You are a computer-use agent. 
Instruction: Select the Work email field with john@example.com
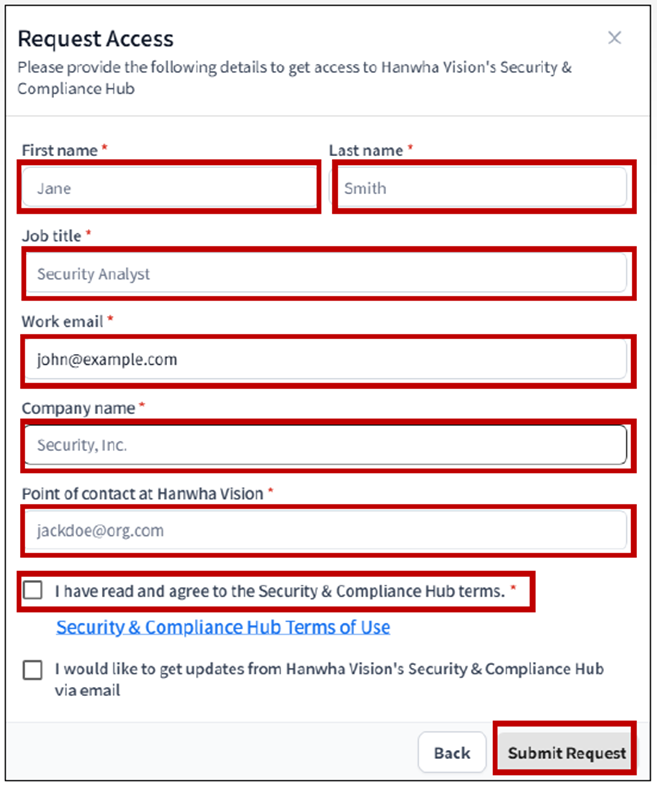(x=324, y=359)
